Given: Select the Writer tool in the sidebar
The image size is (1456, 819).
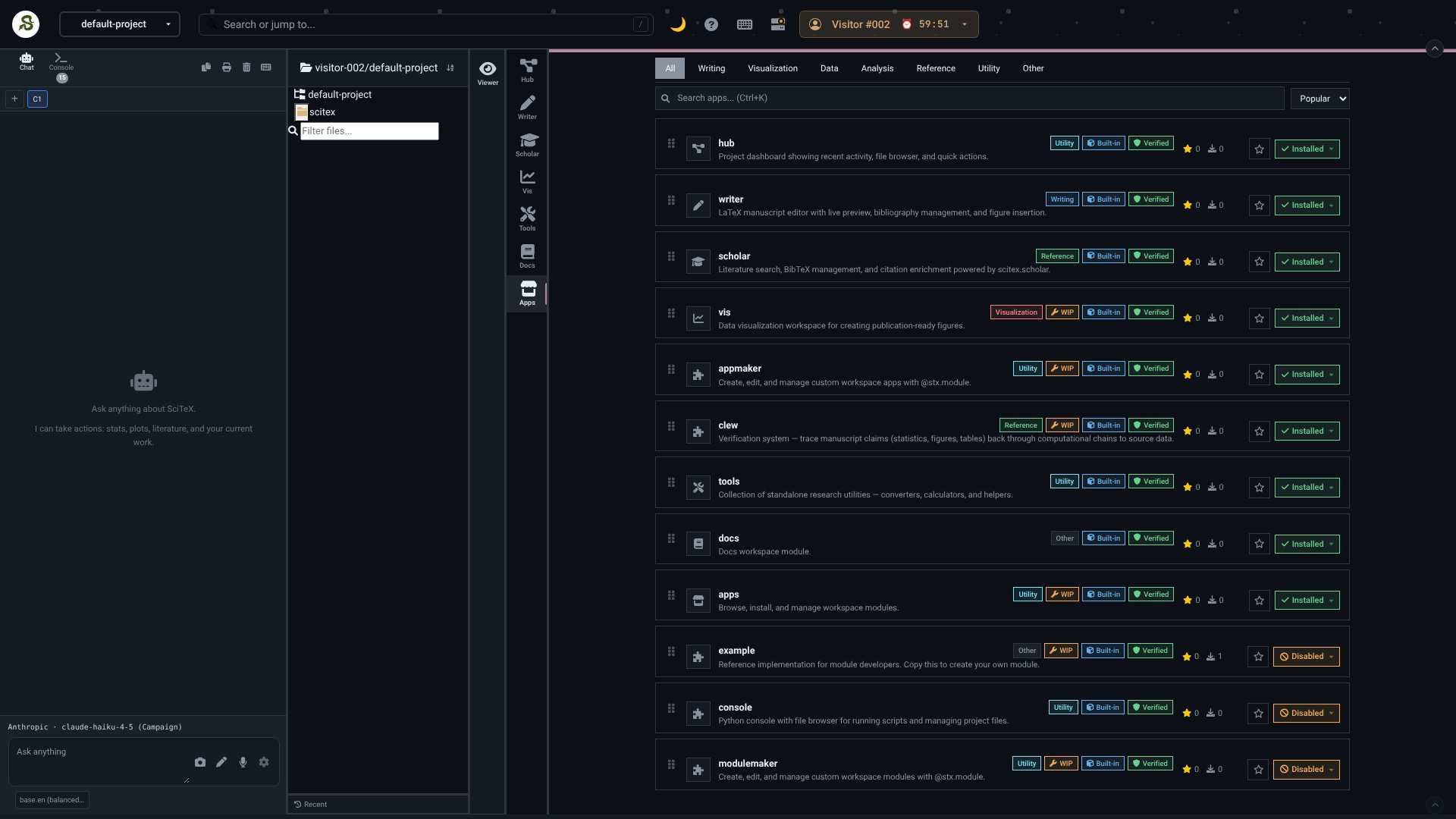Looking at the screenshot, I should [x=527, y=106].
